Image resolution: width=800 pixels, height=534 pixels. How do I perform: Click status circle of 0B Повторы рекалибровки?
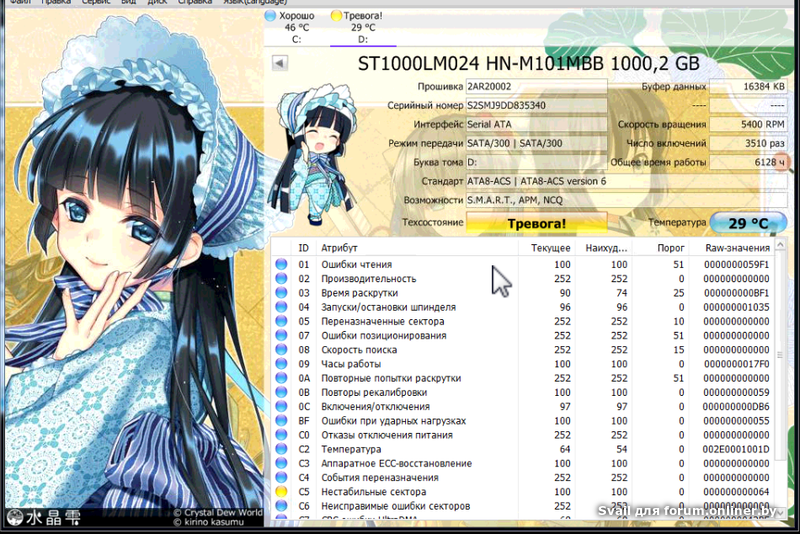(x=281, y=392)
